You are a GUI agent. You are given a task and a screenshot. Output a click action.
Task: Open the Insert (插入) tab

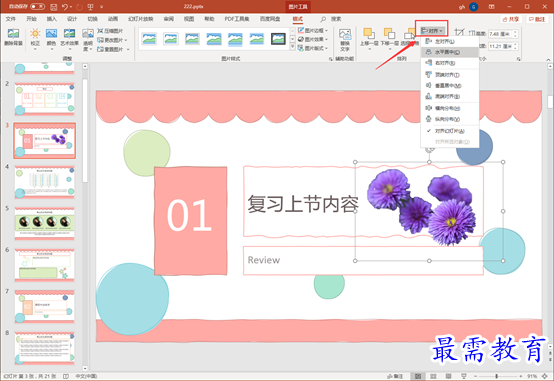tap(52, 19)
